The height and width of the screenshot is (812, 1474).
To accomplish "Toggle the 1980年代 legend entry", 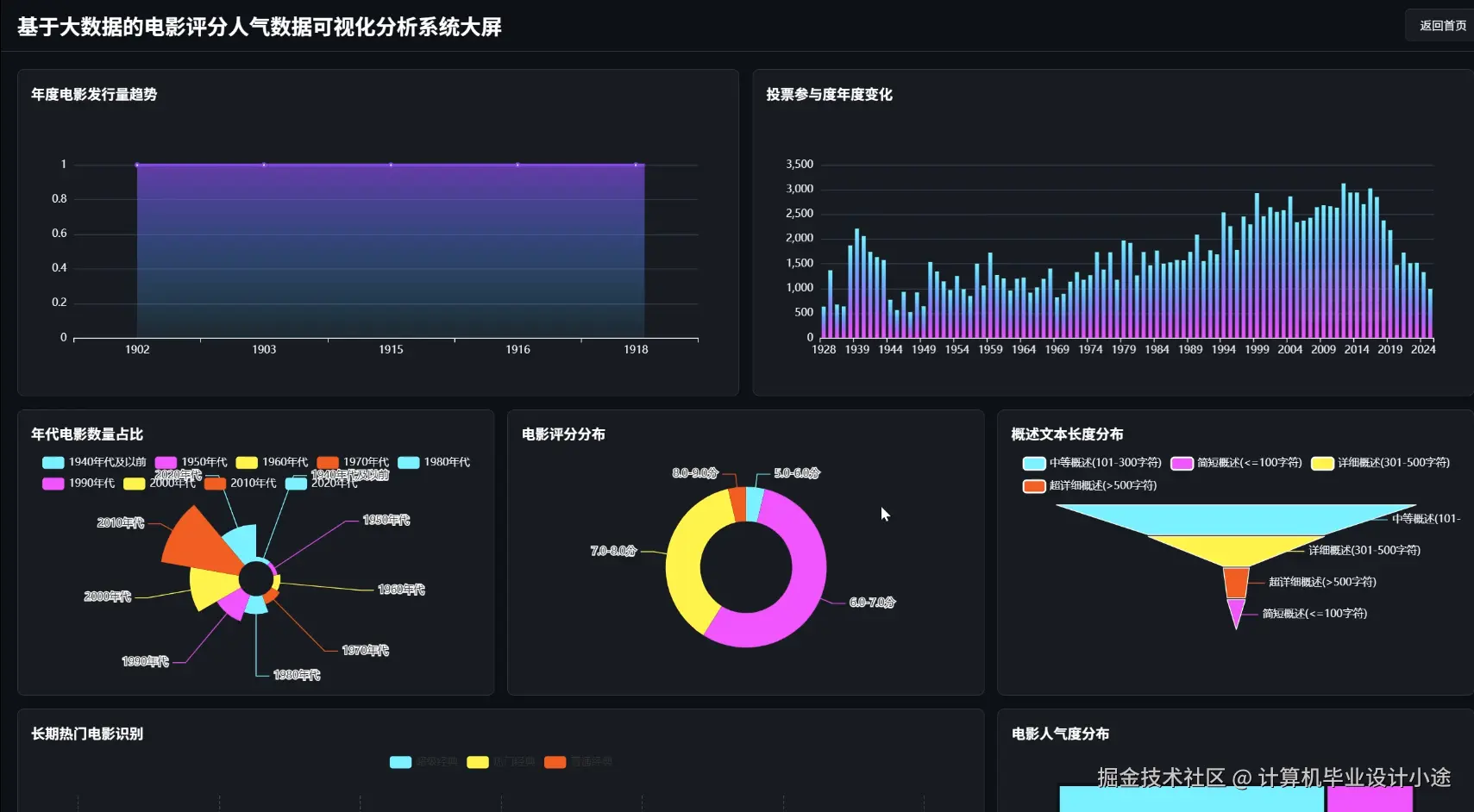I will click(x=434, y=462).
